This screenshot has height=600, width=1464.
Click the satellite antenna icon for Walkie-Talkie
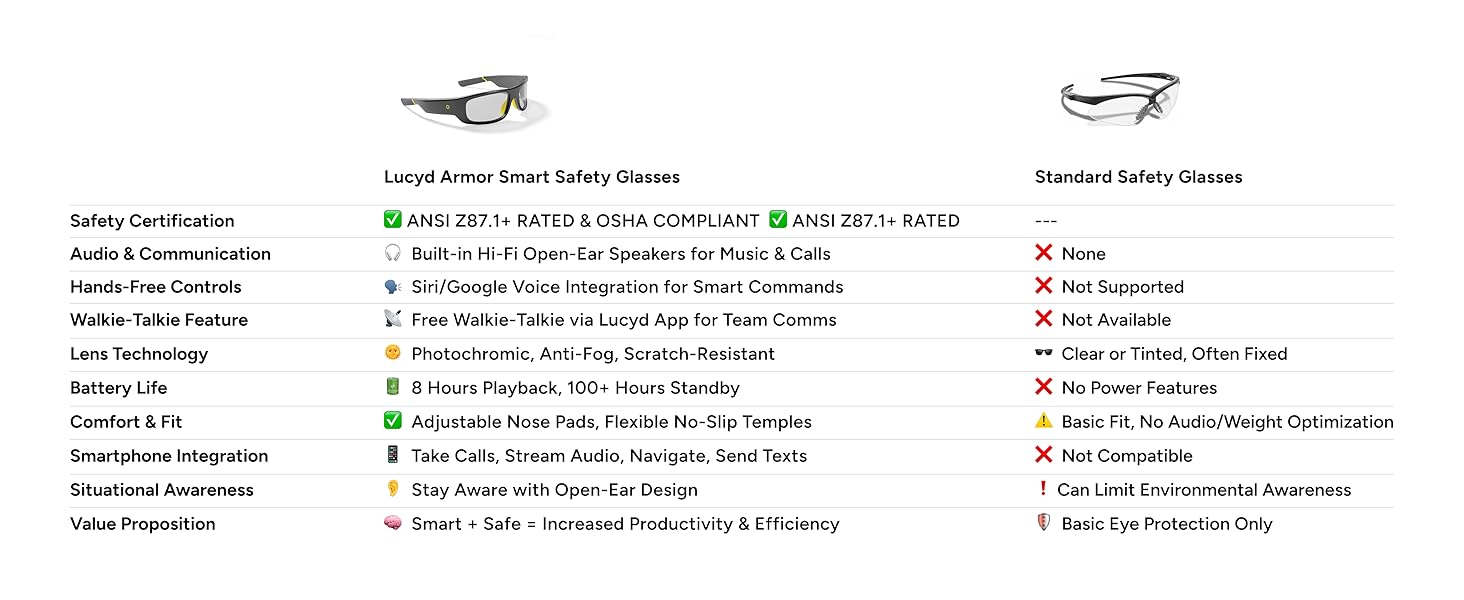[x=393, y=320]
